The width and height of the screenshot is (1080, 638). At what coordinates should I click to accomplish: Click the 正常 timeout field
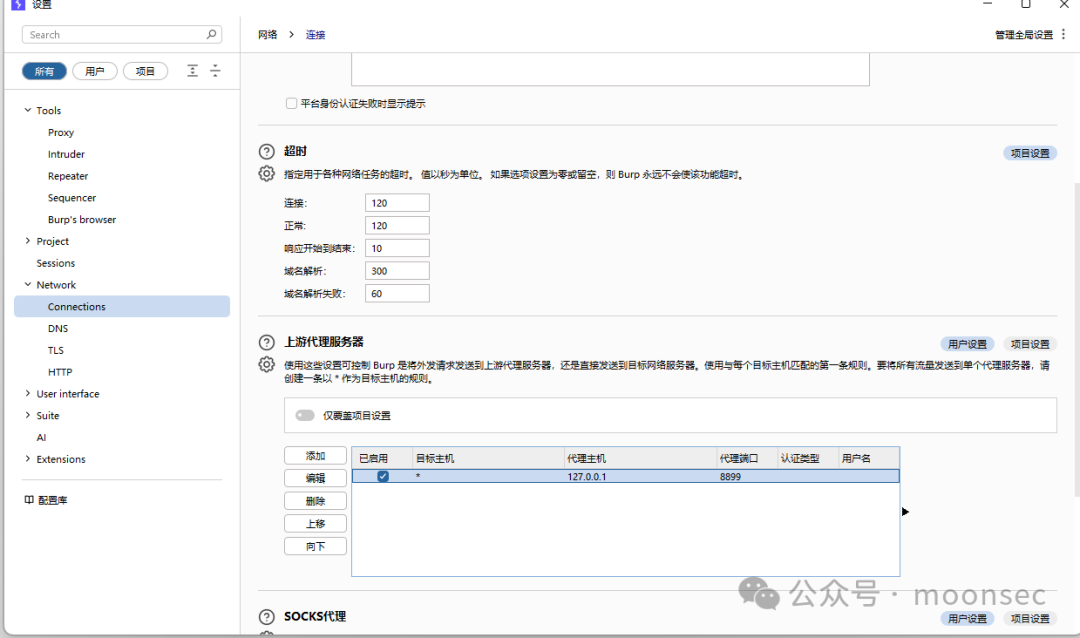pos(397,225)
